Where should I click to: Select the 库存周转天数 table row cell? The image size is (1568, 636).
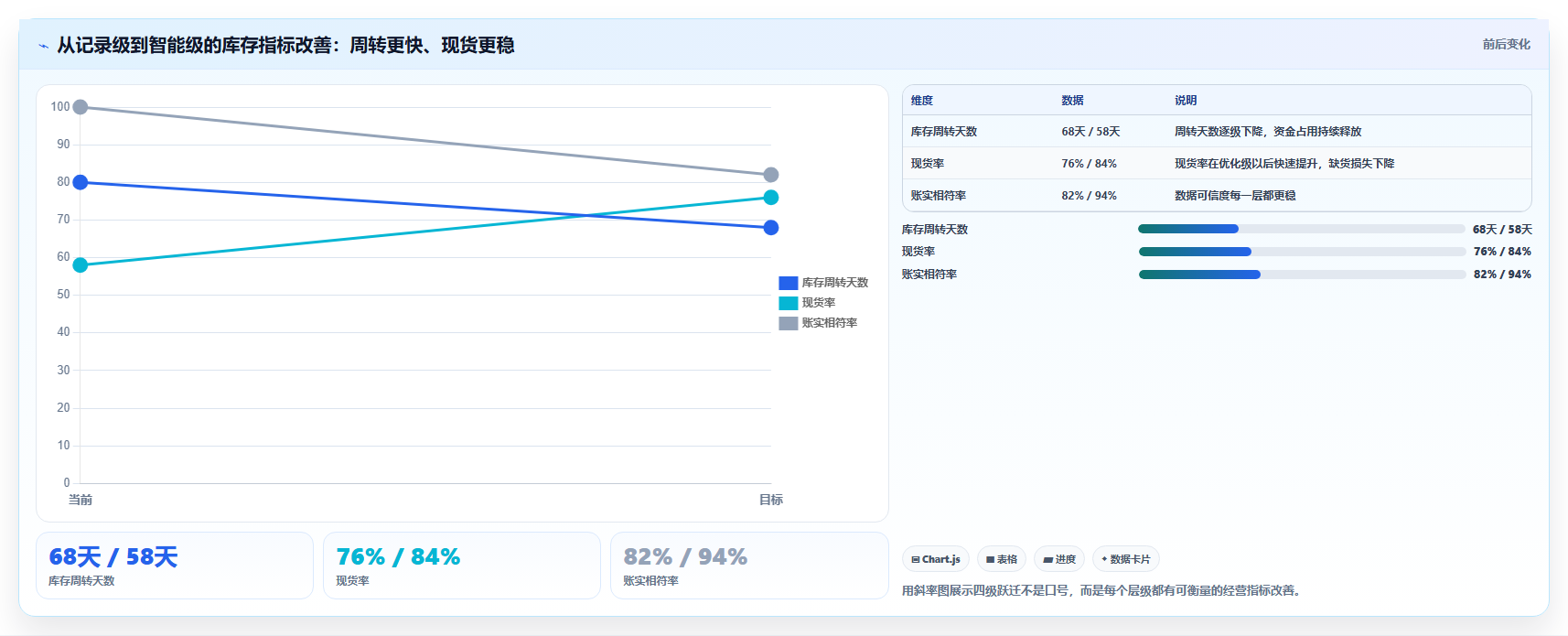(944, 132)
